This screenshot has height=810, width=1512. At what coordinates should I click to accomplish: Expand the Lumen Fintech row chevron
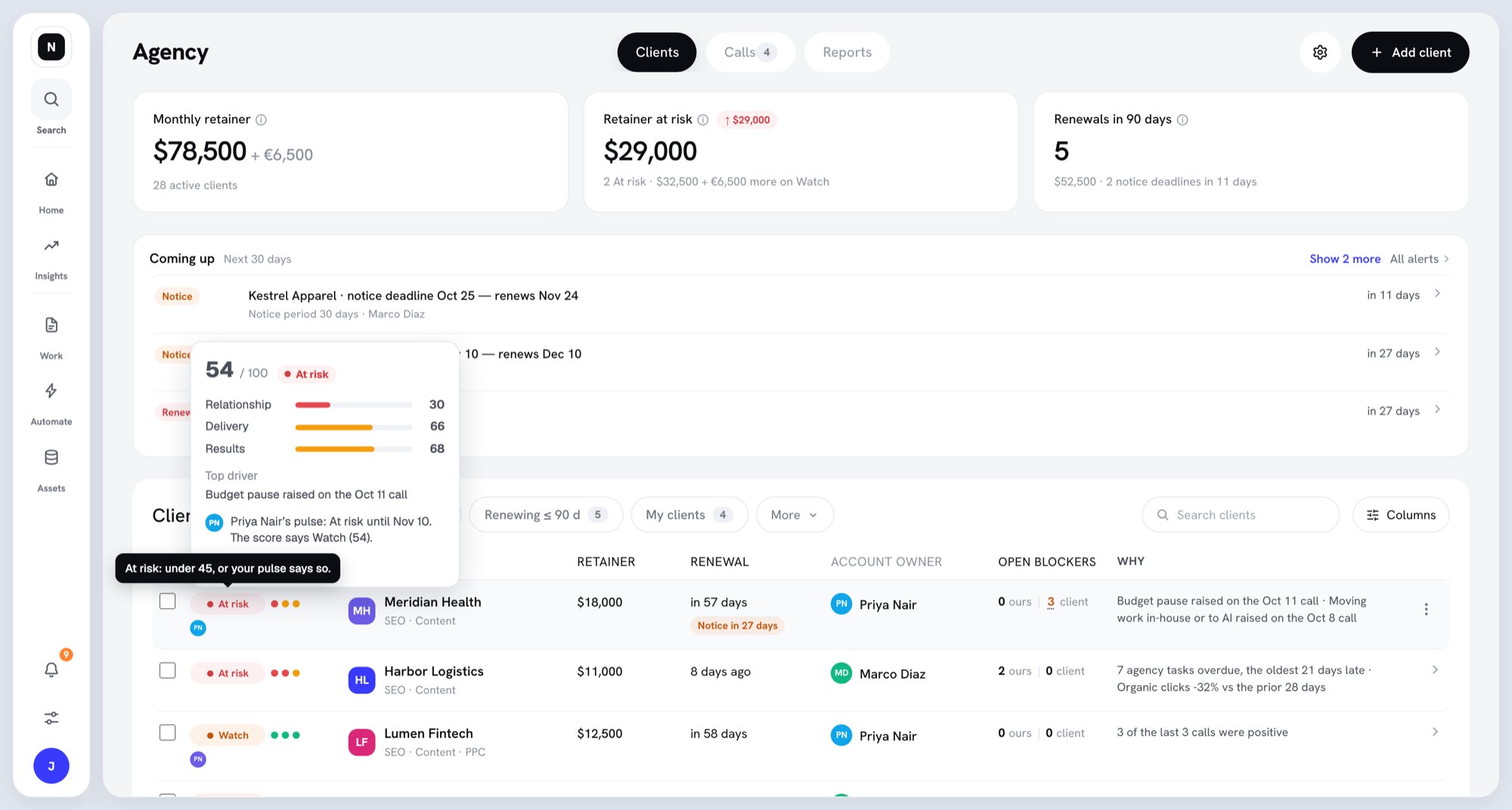[1435, 732]
